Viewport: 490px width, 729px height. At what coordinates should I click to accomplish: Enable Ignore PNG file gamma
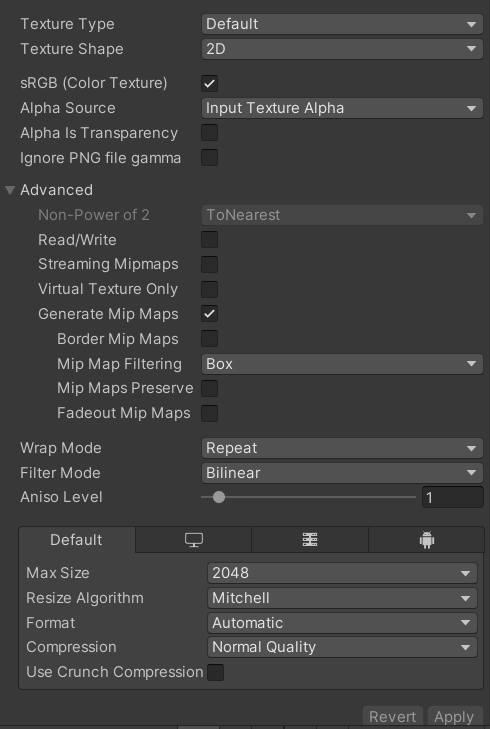tap(209, 158)
